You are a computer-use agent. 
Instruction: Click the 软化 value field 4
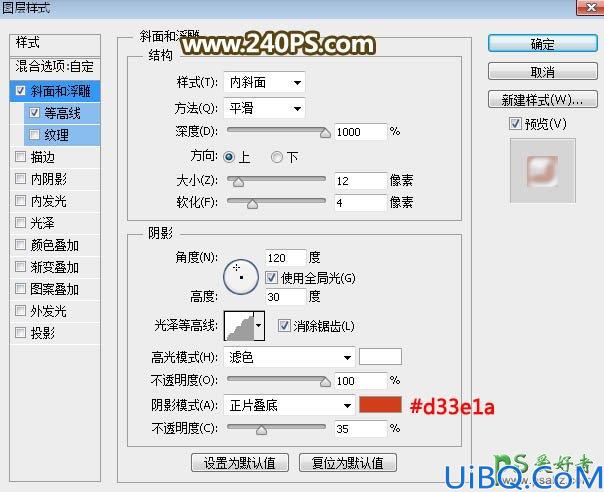(x=360, y=203)
